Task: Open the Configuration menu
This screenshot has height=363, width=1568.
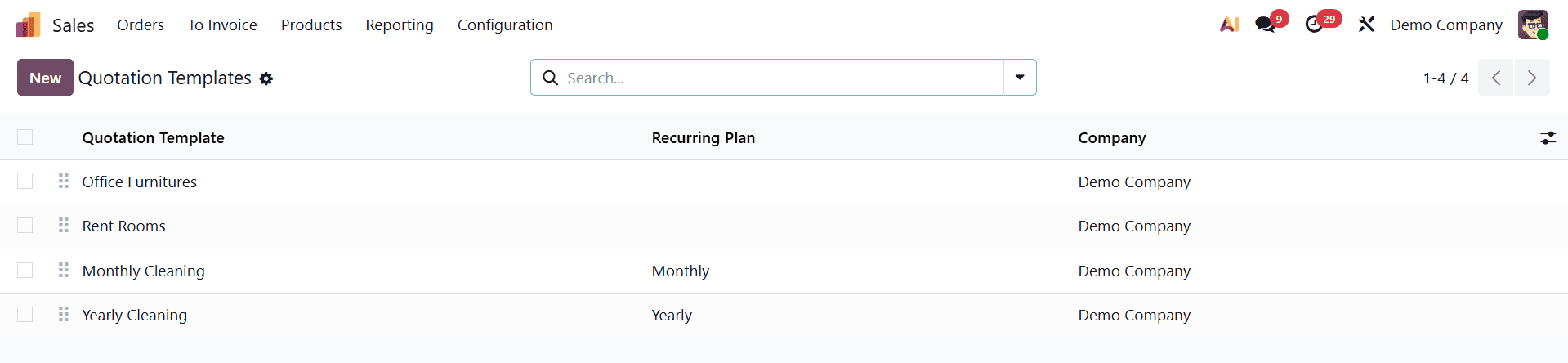Action: [505, 25]
